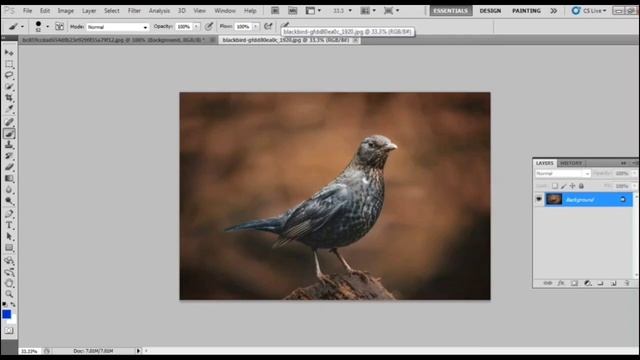Select the Gradient tool
The width and height of the screenshot is (640, 360).
(9, 179)
